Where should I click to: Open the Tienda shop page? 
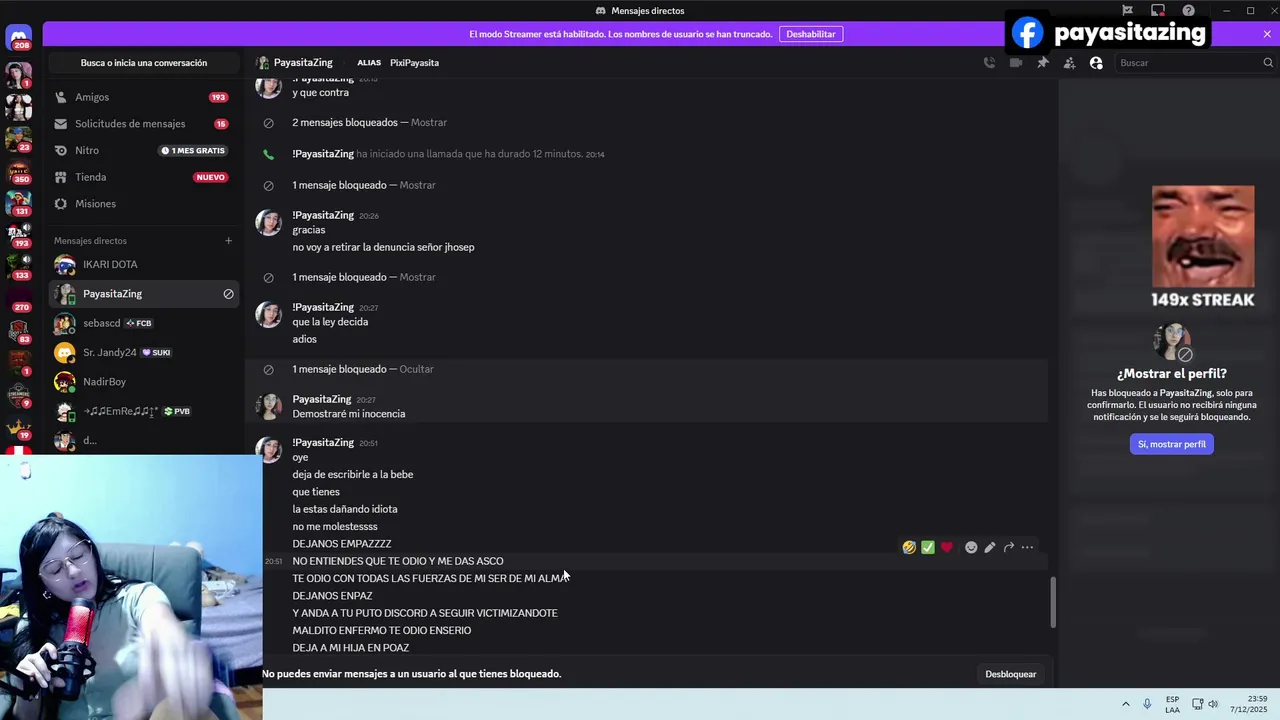[143, 177]
